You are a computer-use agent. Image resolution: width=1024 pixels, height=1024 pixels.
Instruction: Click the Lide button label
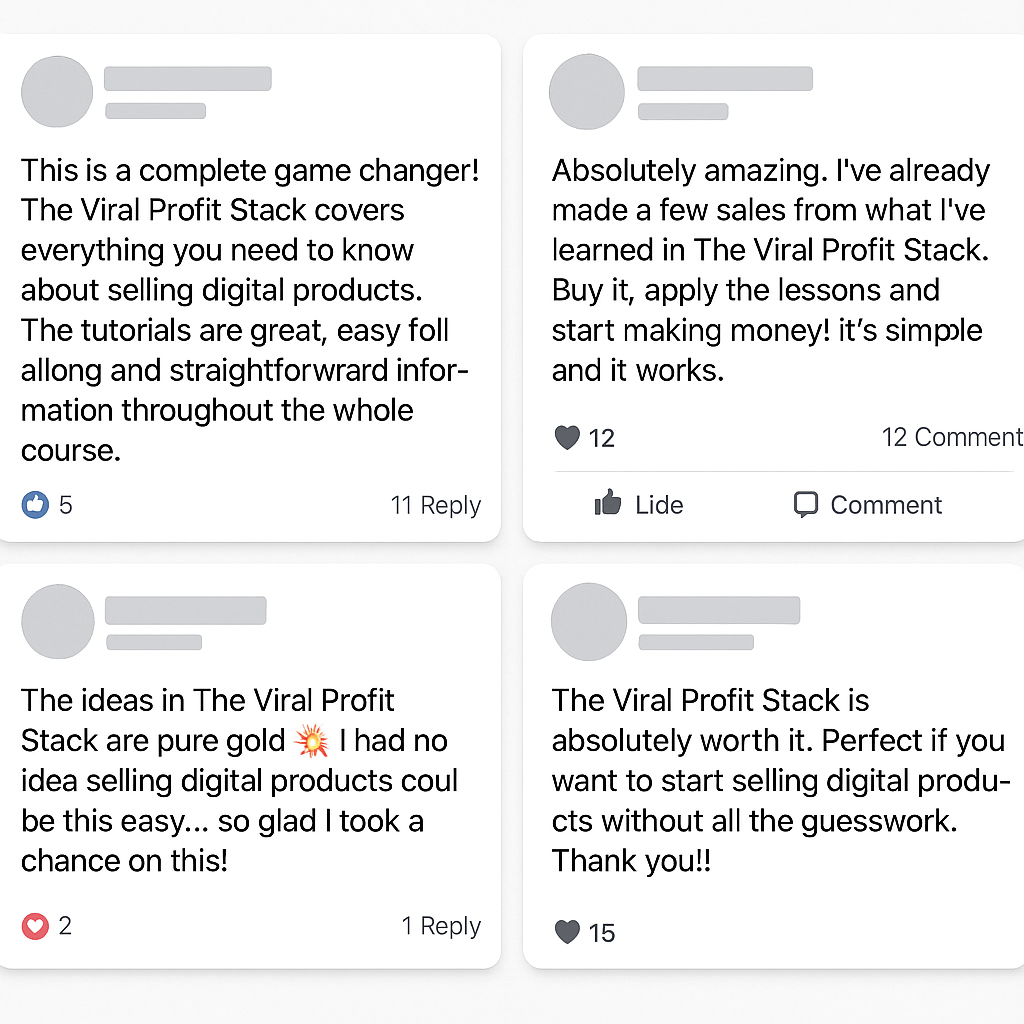[x=659, y=505]
